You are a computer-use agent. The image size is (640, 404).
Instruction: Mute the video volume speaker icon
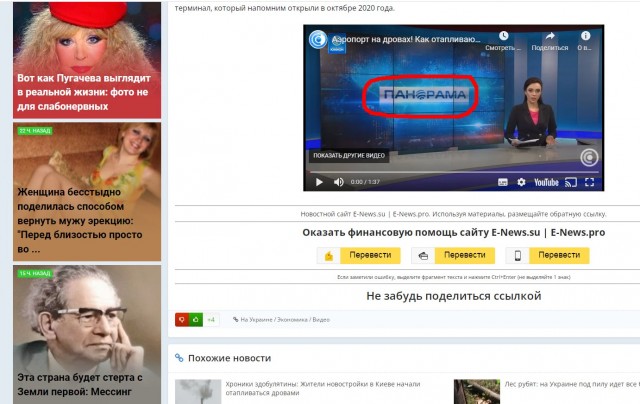pos(338,182)
